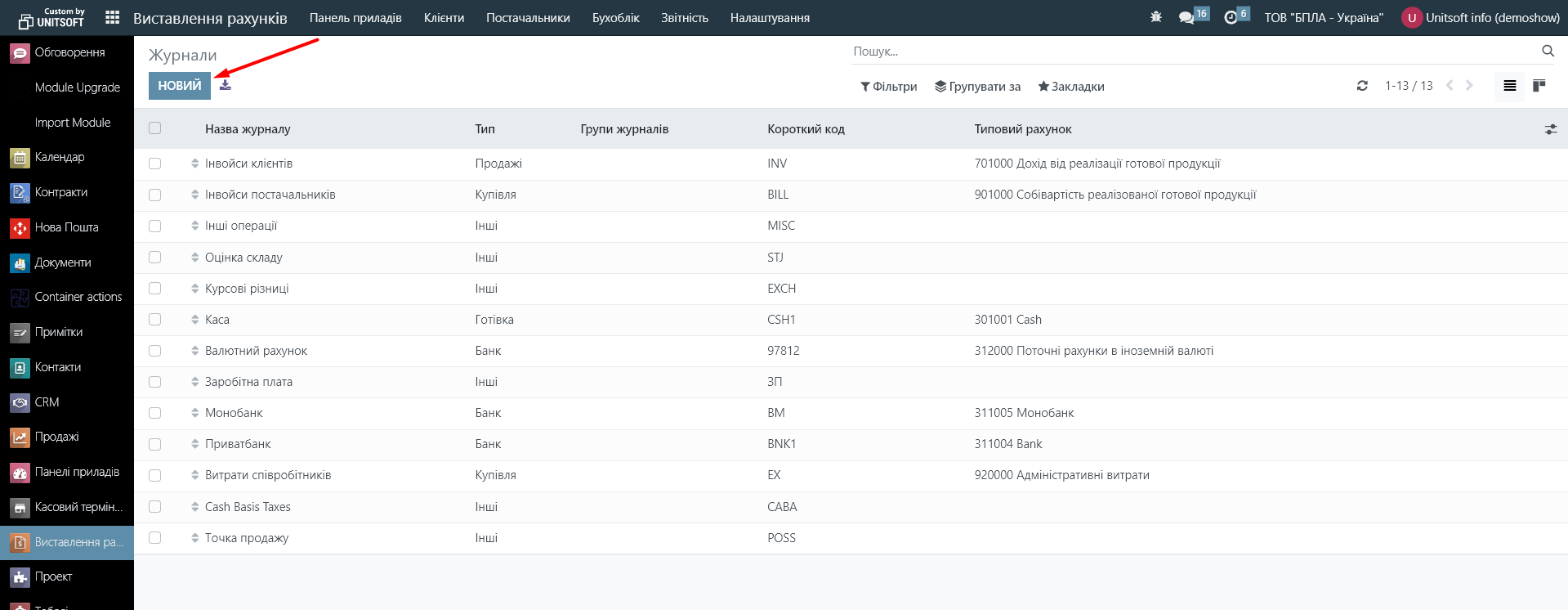Click the refresh list icon
Viewport: 1568px width, 610px height.
1362,86
